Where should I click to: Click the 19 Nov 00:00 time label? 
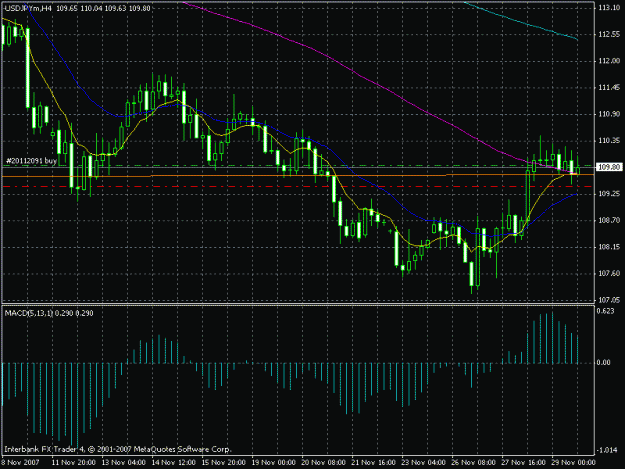click(x=273, y=463)
